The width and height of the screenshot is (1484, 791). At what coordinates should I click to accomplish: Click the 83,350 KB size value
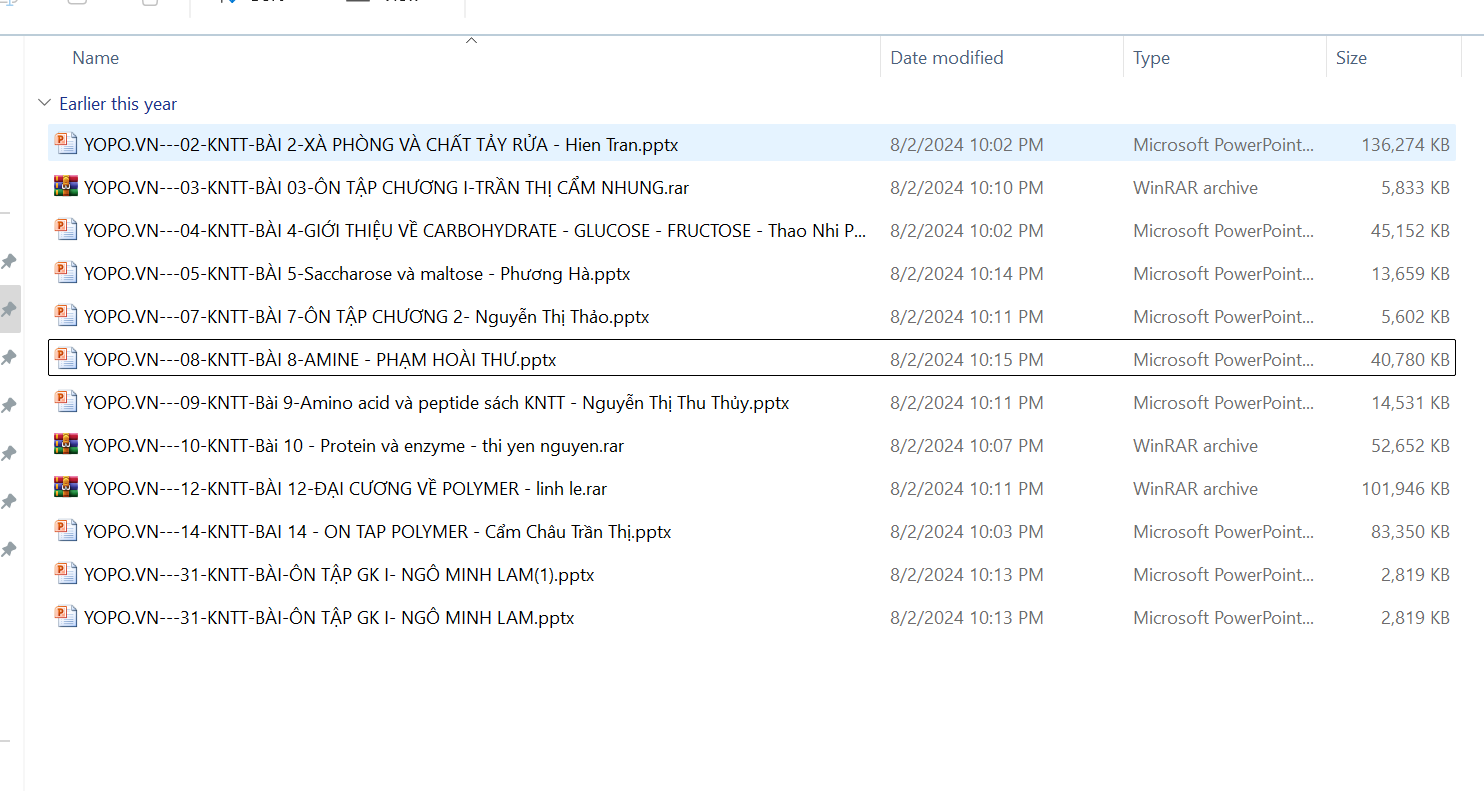click(1410, 532)
